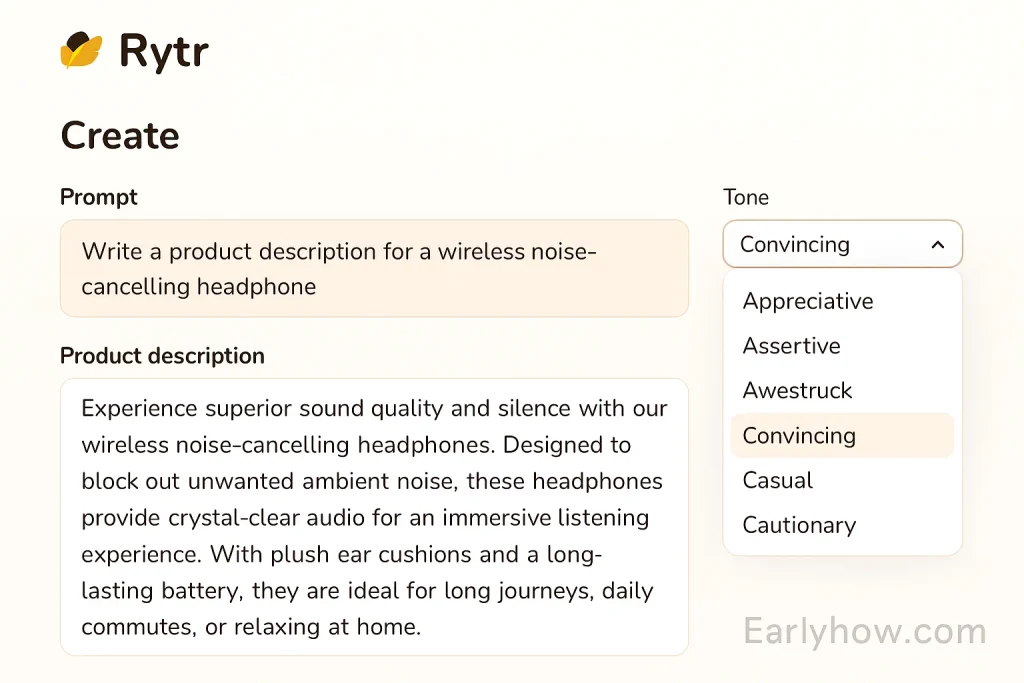Pick the Awestruck tone option
This screenshot has width=1024, height=683.
(x=797, y=390)
